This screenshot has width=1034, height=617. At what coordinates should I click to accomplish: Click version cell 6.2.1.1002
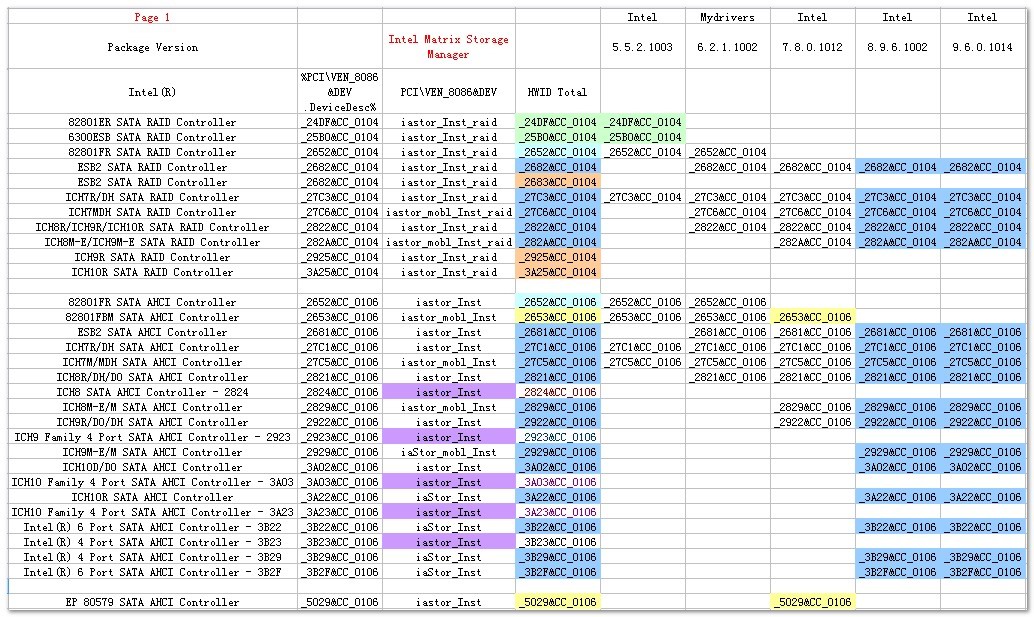tap(727, 47)
